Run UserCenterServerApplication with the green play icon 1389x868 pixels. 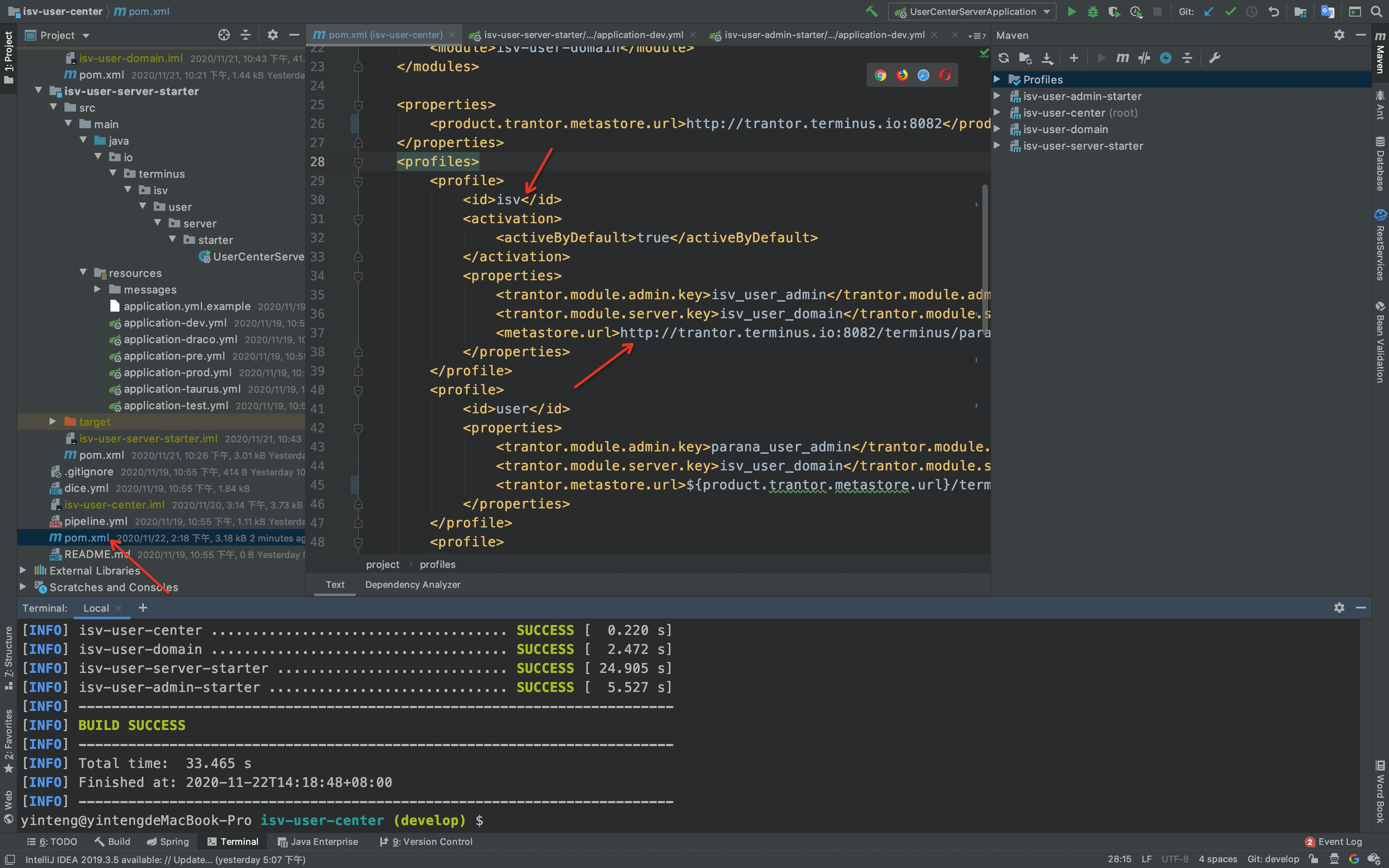(x=1071, y=12)
